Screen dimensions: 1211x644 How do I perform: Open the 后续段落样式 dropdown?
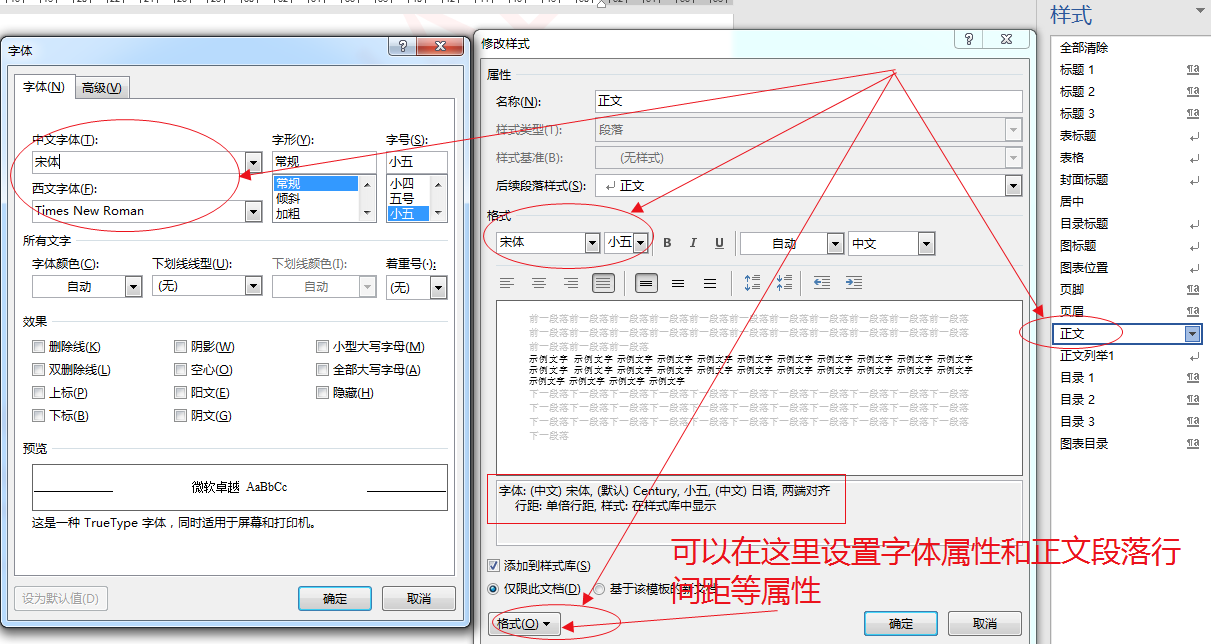tap(1013, 185)
